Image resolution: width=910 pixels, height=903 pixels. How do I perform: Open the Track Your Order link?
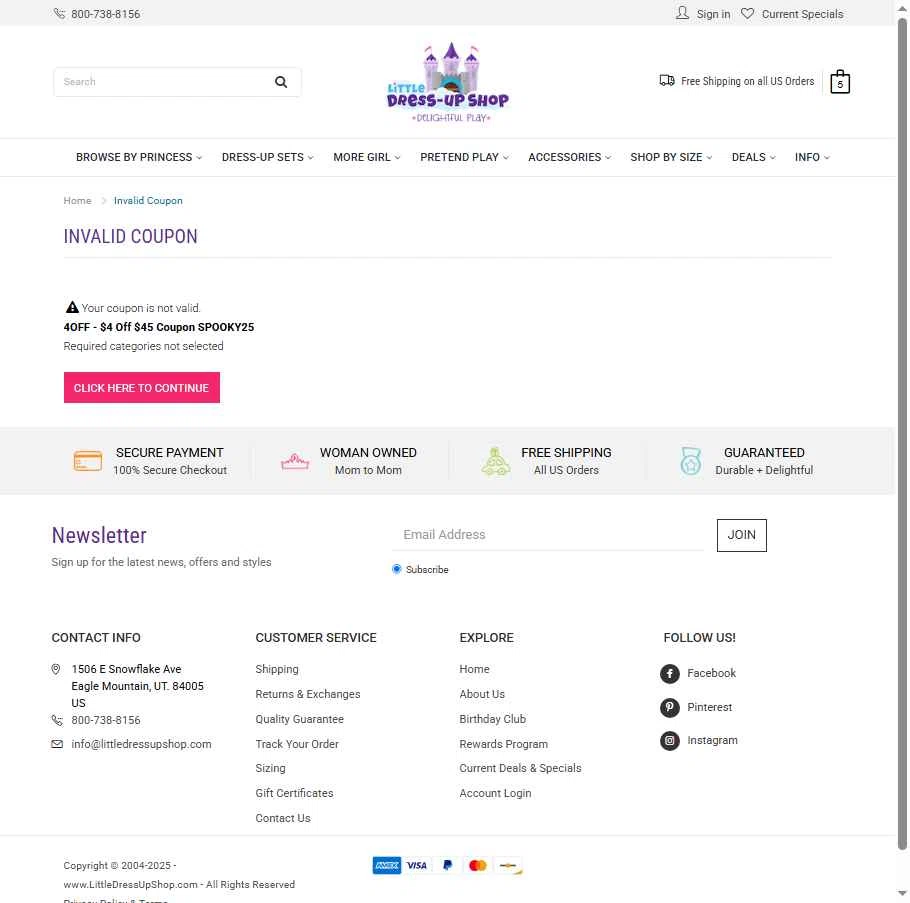[x=297, y=744]
